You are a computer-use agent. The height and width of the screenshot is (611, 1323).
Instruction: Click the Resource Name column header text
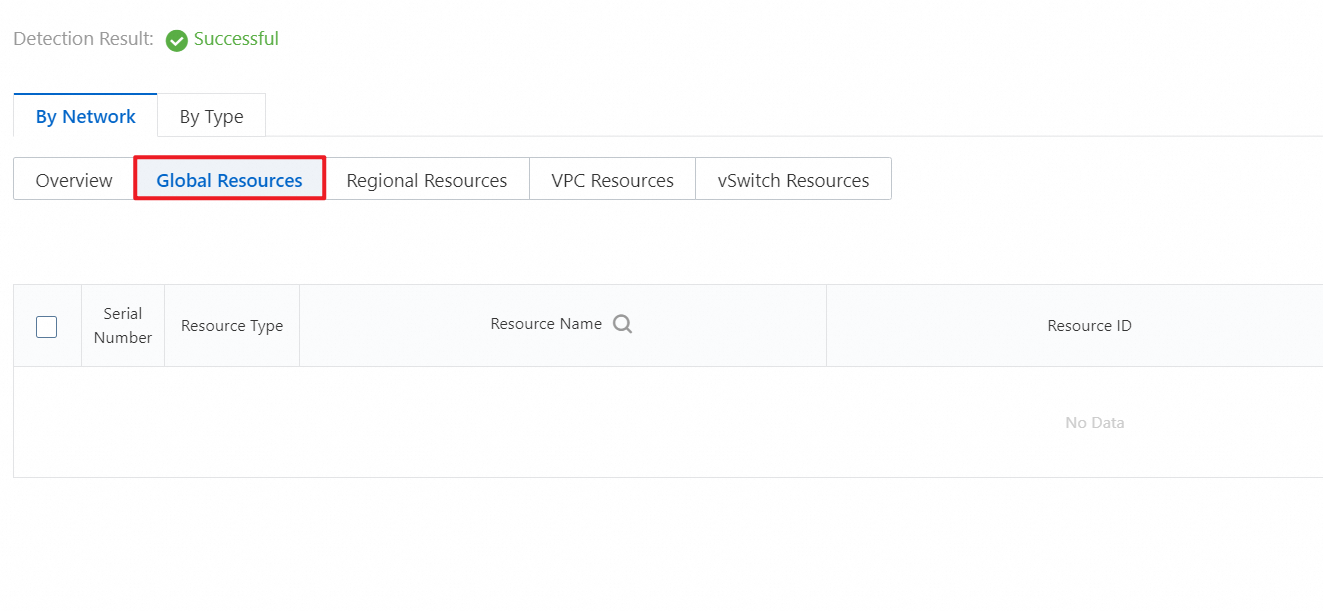point(546,324)
